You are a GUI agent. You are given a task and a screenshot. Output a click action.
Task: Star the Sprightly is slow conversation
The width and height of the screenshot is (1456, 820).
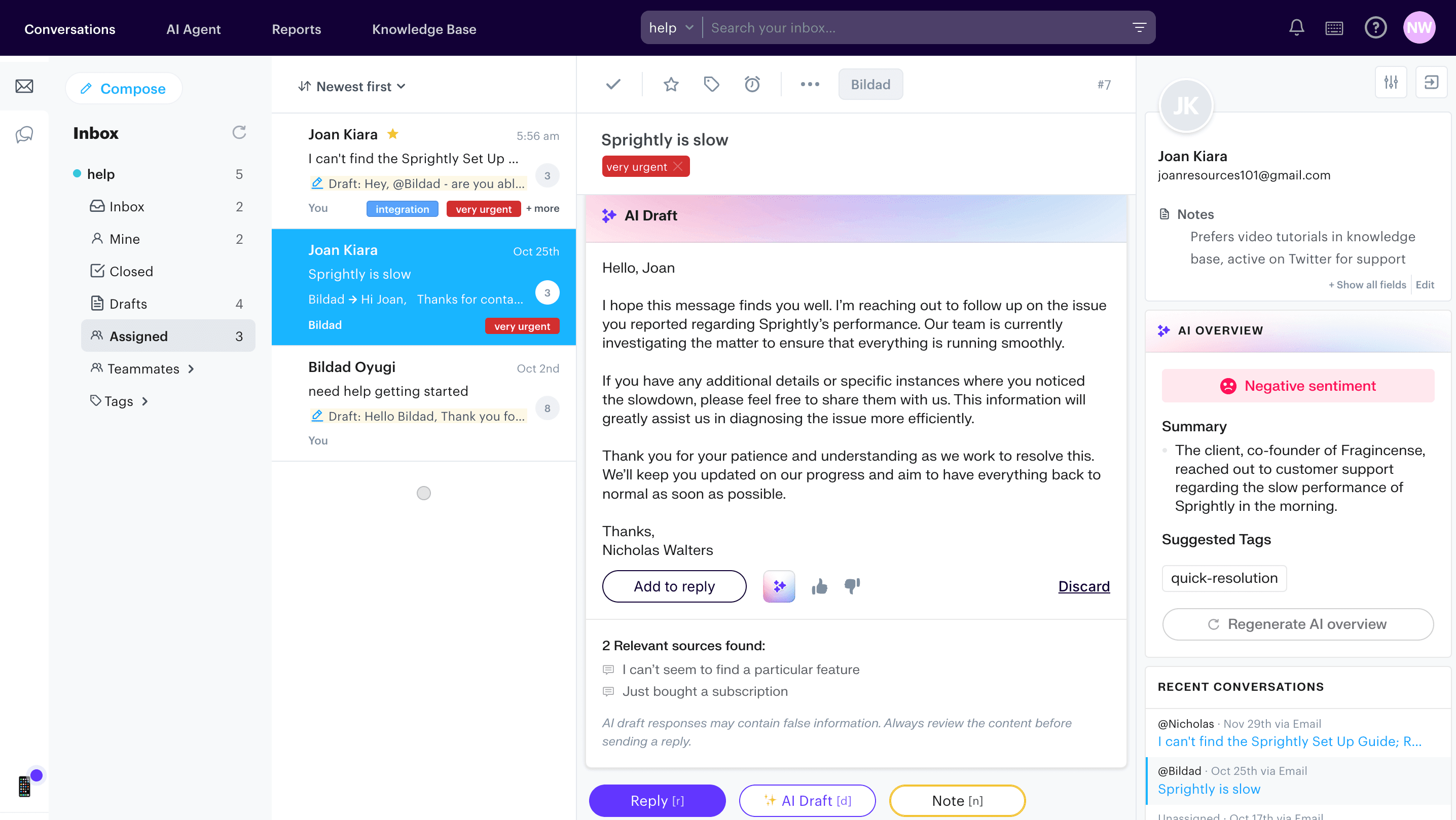point(671,84)
